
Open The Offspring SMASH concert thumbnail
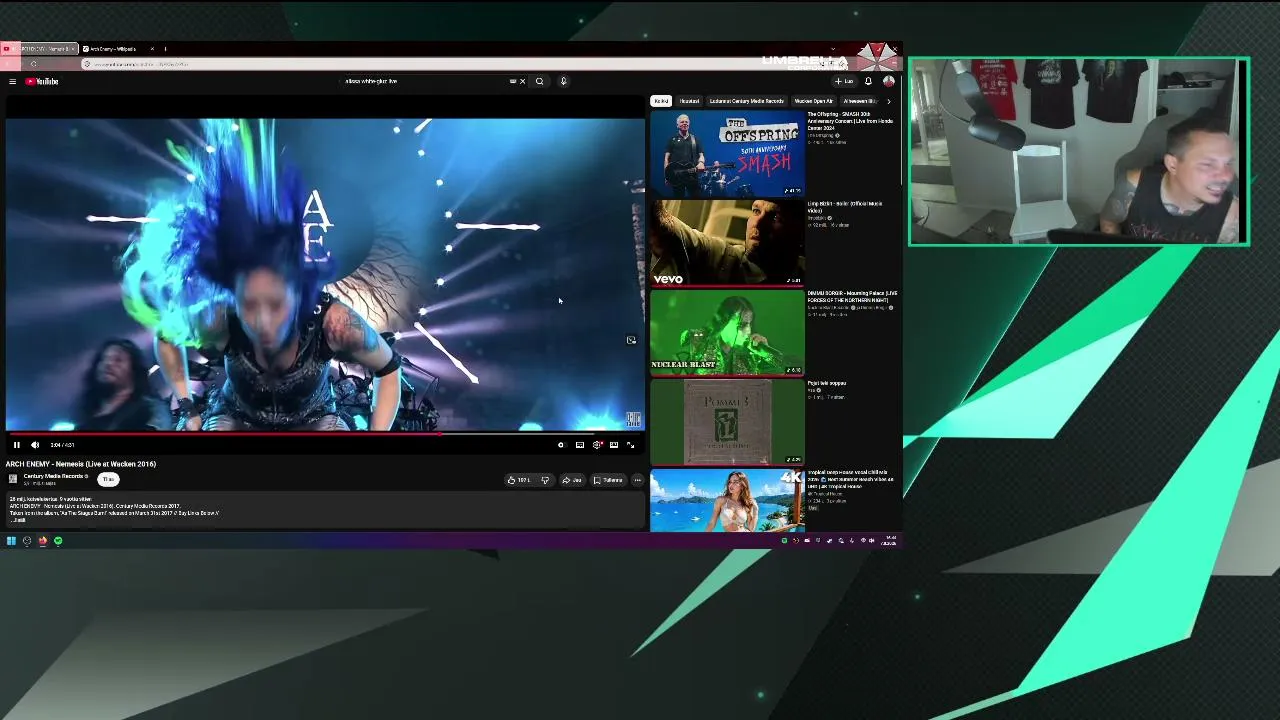pyautogui.click(x=727, y=152)
